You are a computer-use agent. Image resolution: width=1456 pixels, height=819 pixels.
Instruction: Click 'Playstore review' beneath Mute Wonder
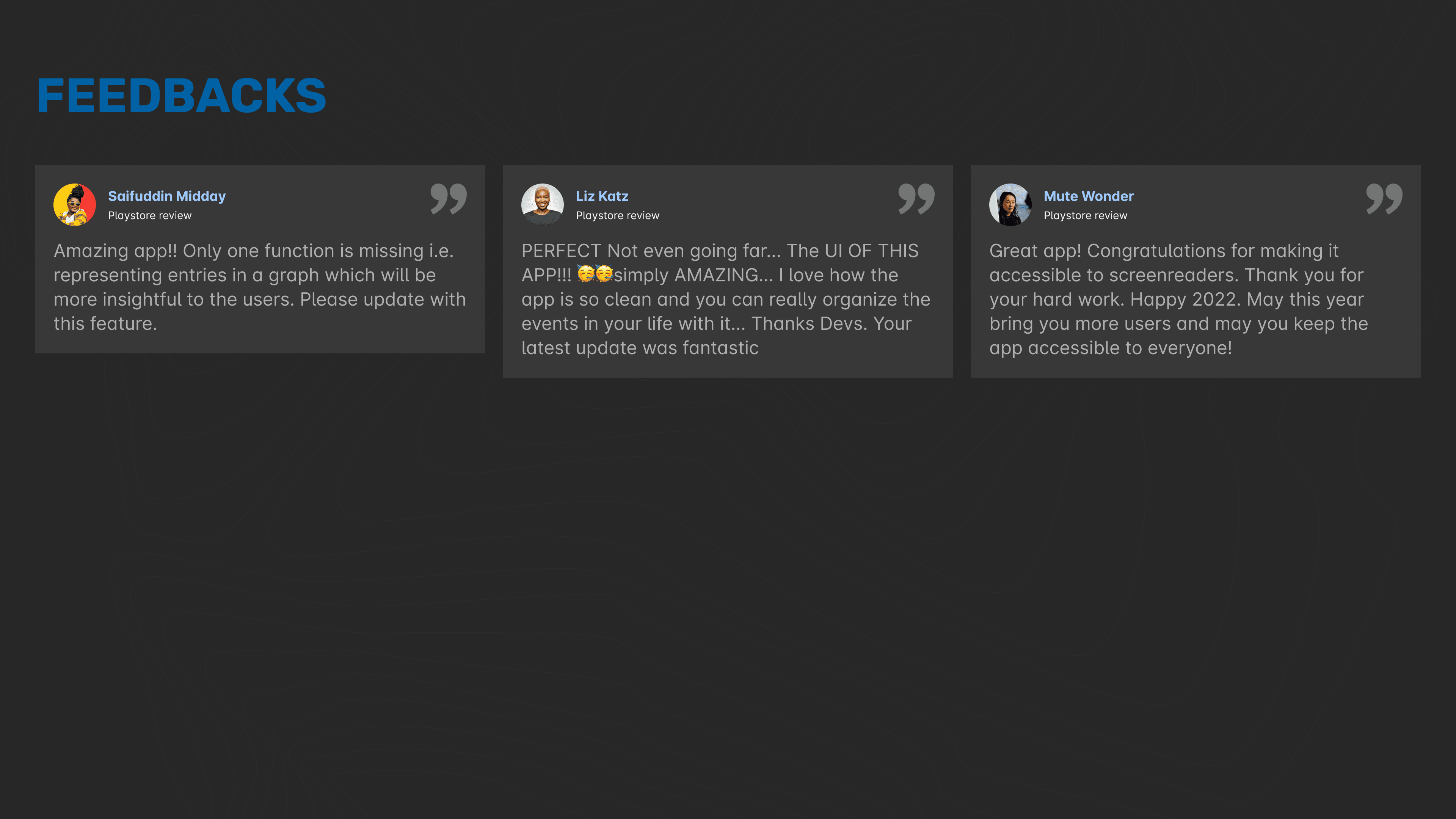pos(1085,215)
